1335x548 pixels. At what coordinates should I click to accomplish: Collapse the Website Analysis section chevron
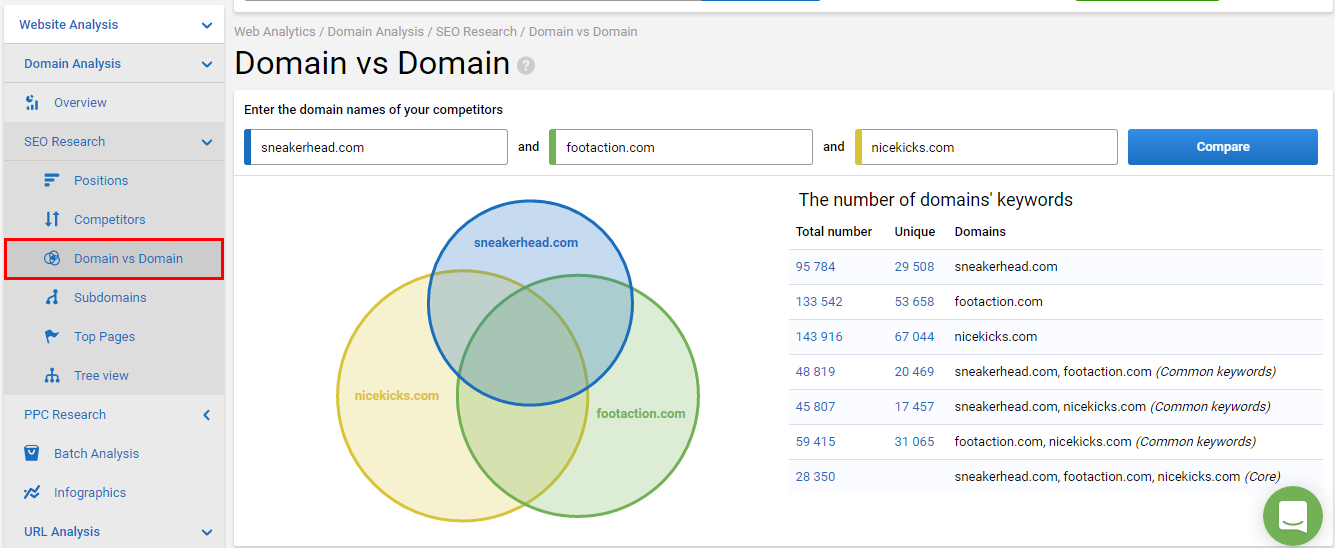[207, 25]
